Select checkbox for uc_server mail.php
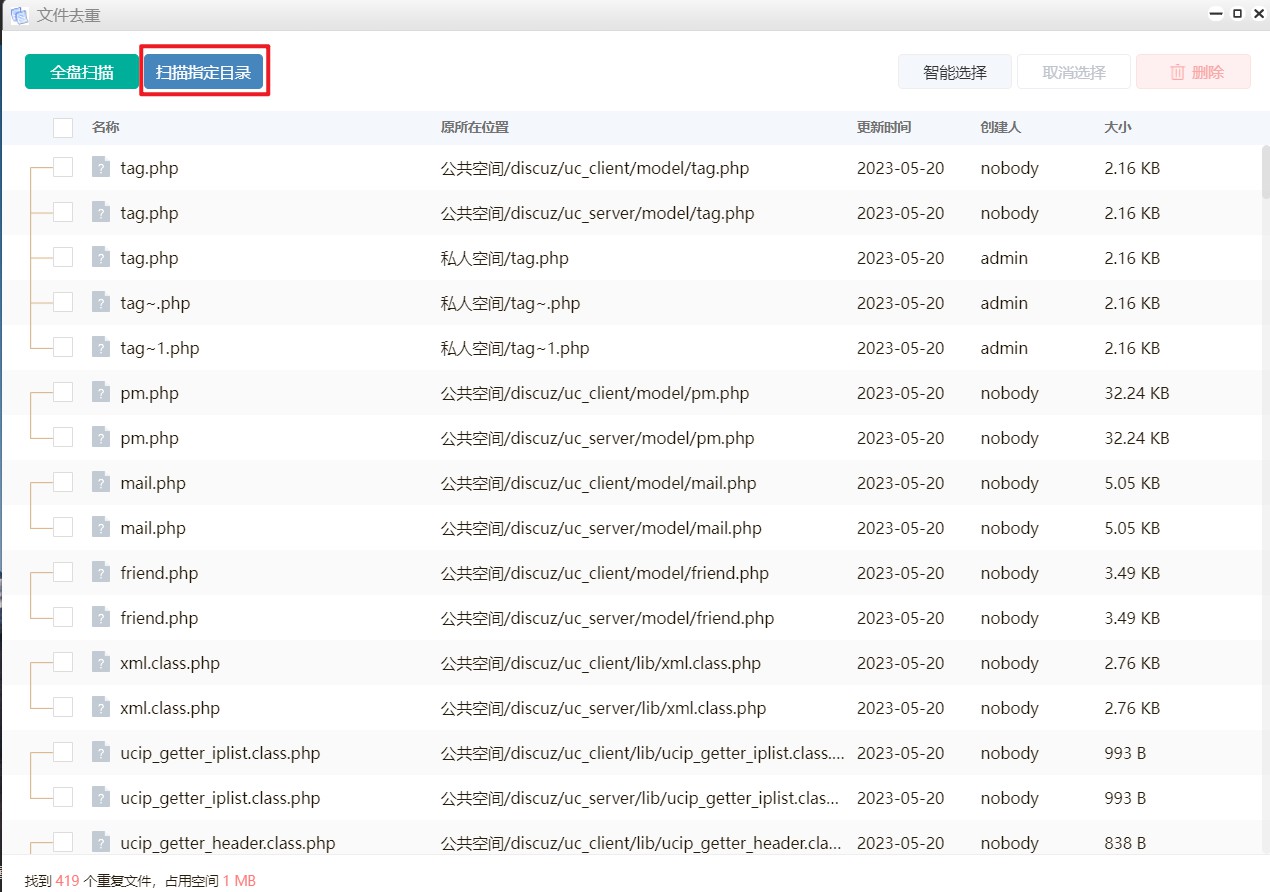 coord(63,527)
